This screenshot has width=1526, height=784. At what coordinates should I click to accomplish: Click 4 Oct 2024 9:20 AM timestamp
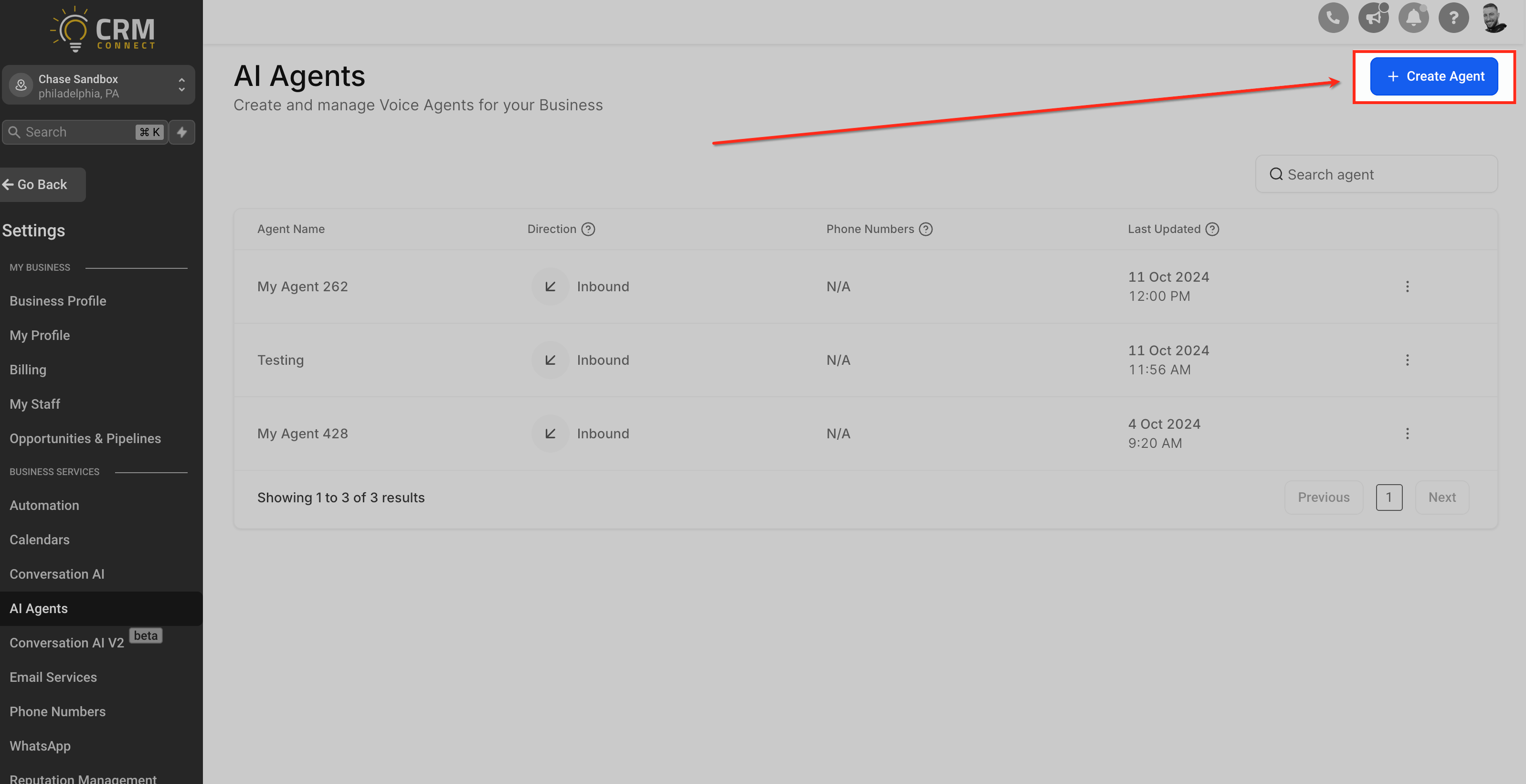1164,434
